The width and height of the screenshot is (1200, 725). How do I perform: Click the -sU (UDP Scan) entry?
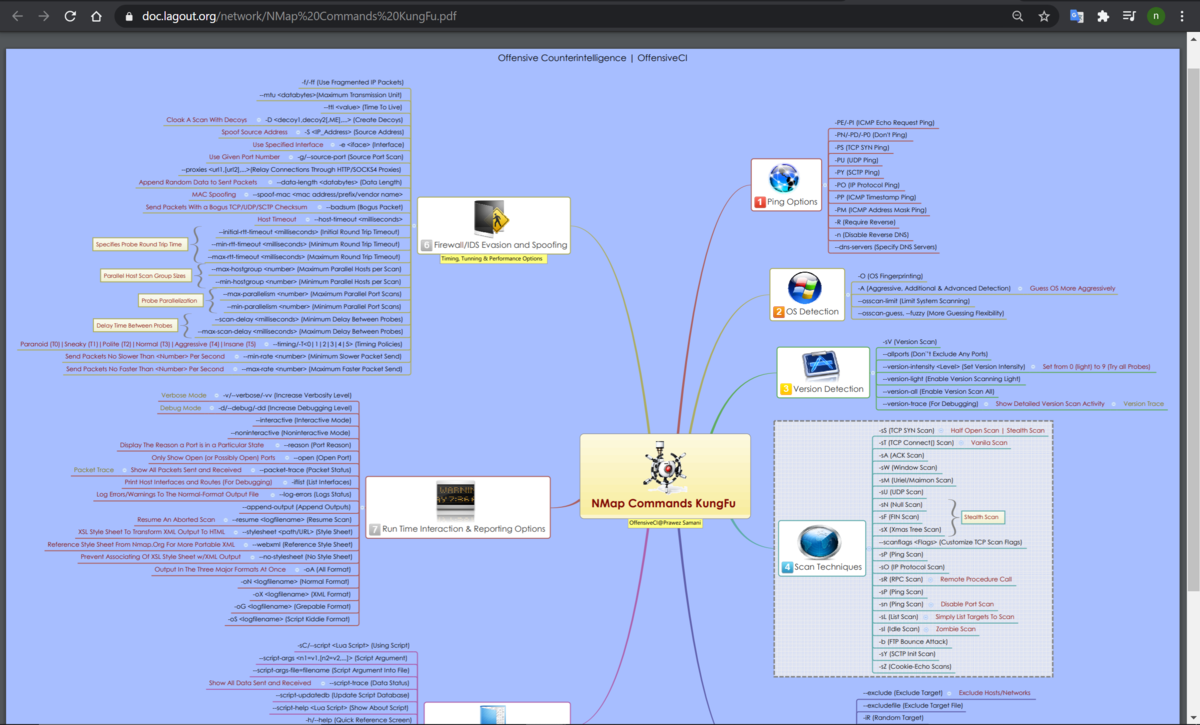(901, 492)
